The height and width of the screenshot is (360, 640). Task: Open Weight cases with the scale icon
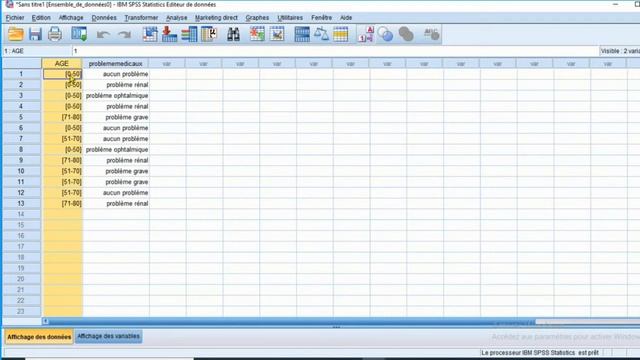tap(321, 34)
